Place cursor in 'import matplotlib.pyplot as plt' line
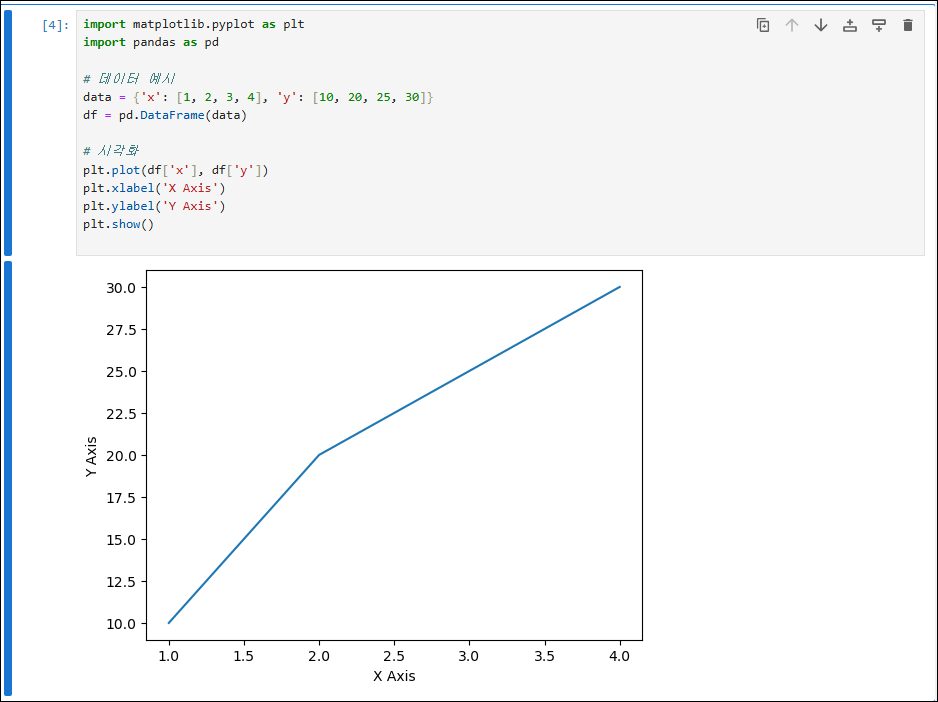This screenshot has width=938, height=702. (194, 25)
